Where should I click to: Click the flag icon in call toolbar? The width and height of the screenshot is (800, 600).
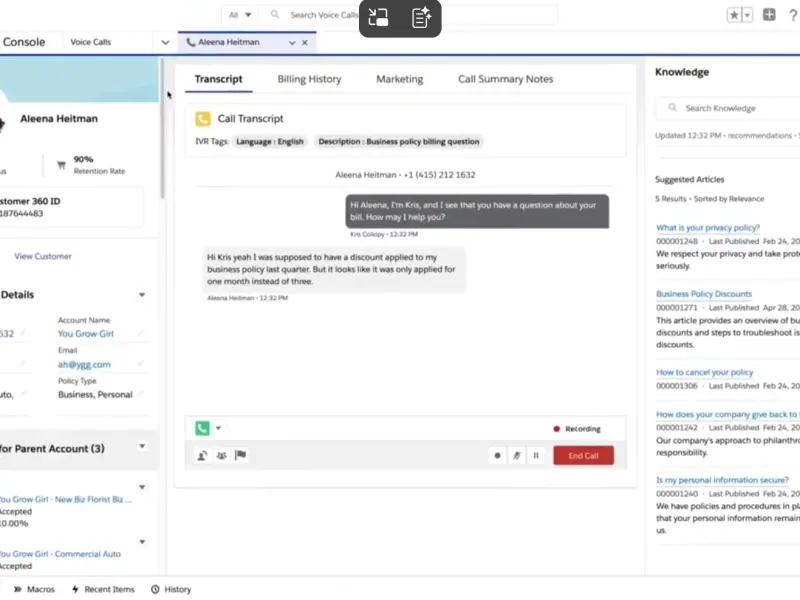tap(240, 456)
